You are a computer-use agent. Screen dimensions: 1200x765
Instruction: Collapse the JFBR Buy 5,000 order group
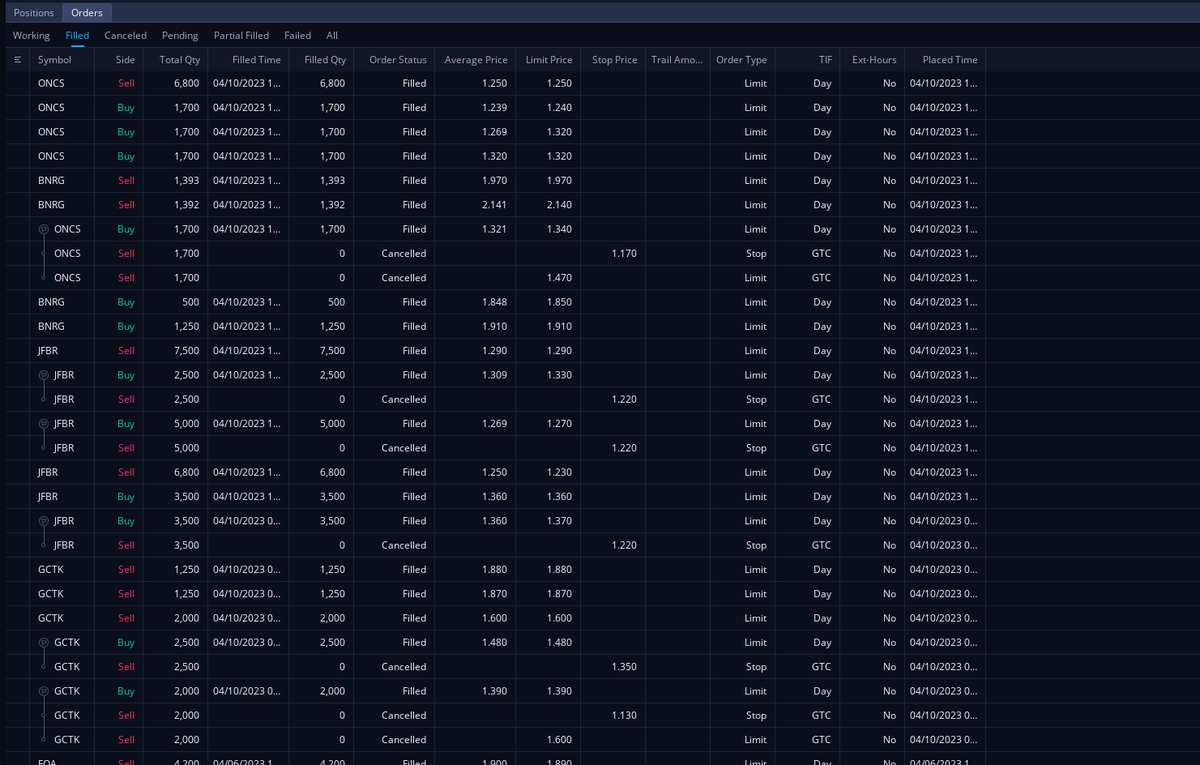(x=43, y=423)
